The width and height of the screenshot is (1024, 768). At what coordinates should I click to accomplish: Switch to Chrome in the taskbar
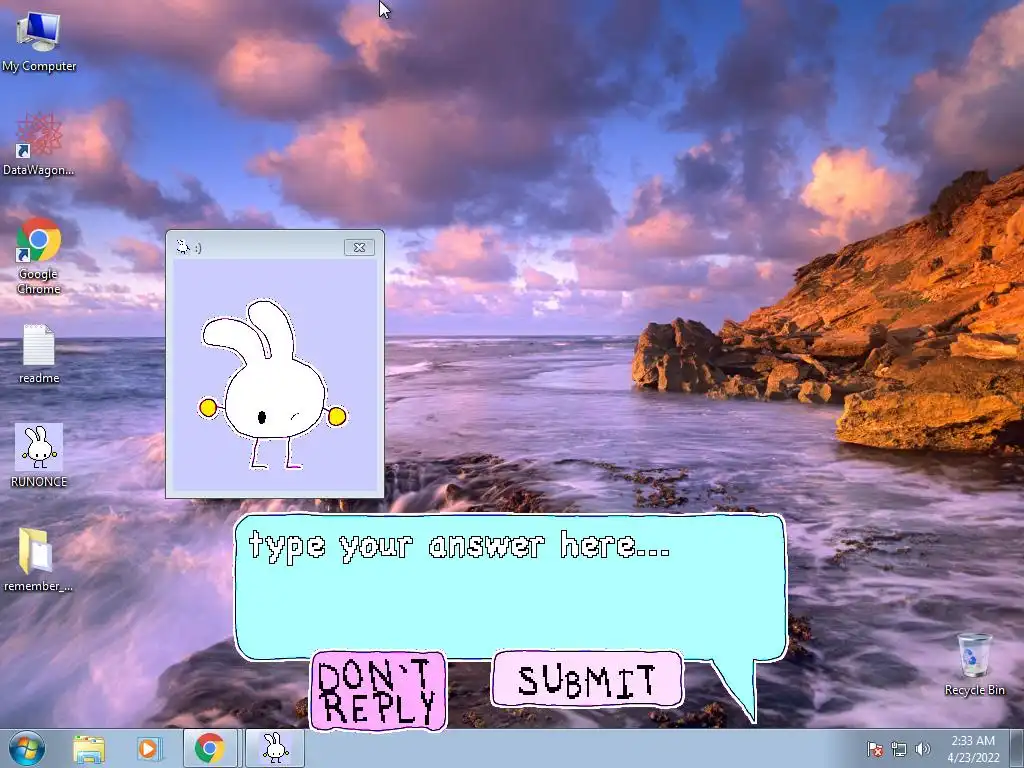(210, 748)
